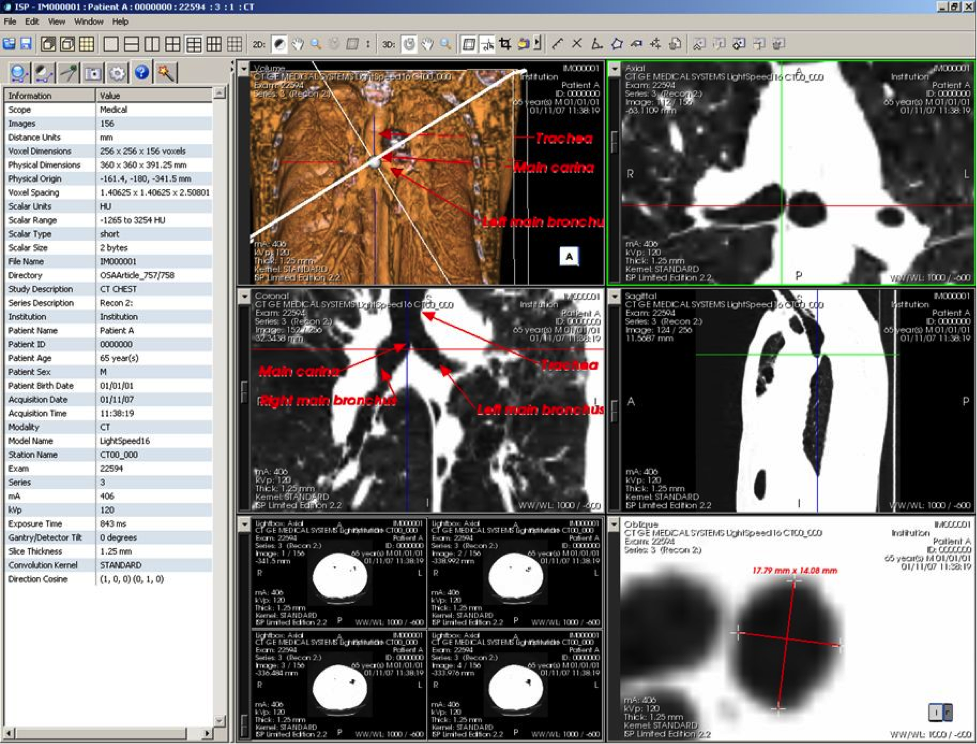Click the Axial view slice slider

point(614,141)
